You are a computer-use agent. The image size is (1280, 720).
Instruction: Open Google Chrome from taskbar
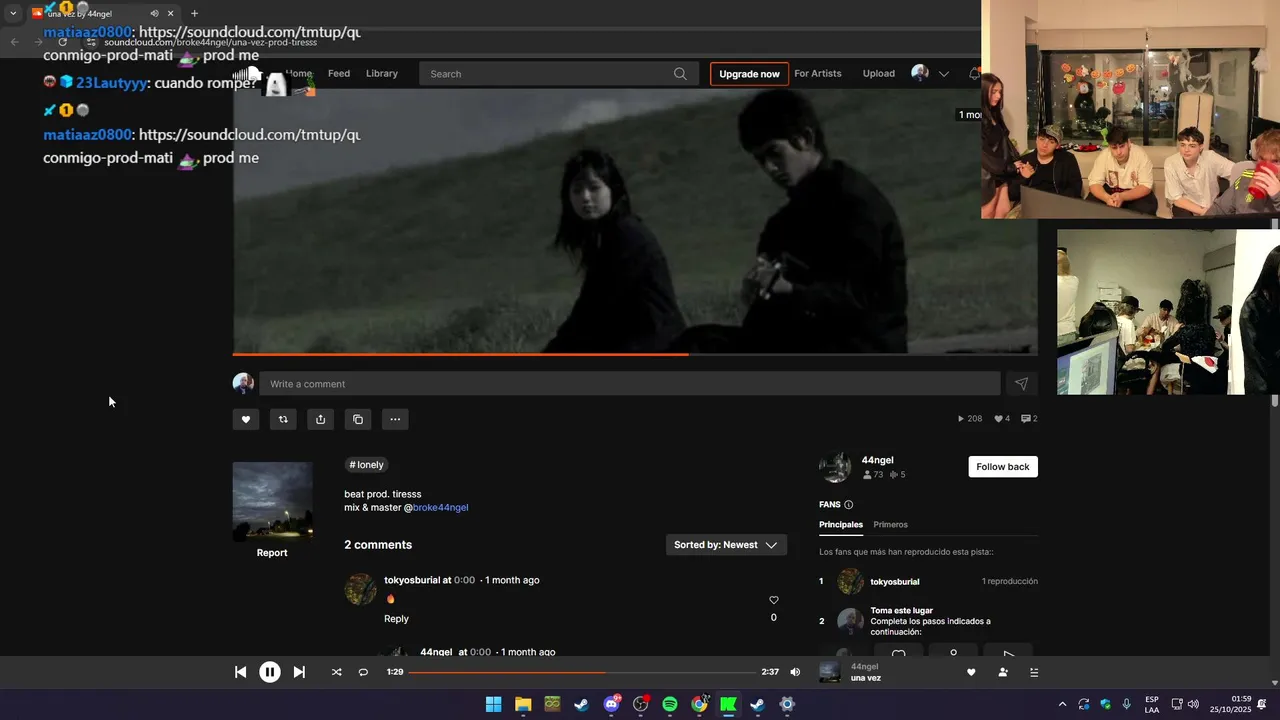[x=699, y=704]
